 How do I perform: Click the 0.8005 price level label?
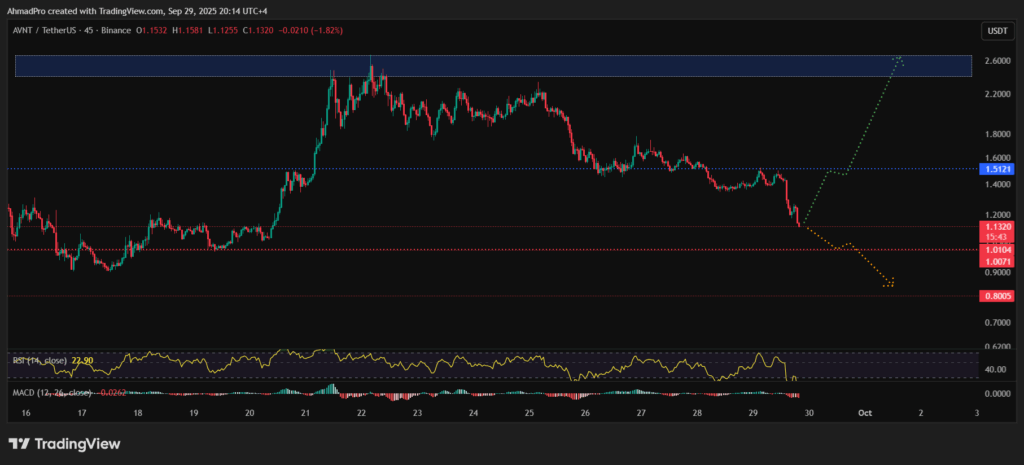tap(998, 296)
